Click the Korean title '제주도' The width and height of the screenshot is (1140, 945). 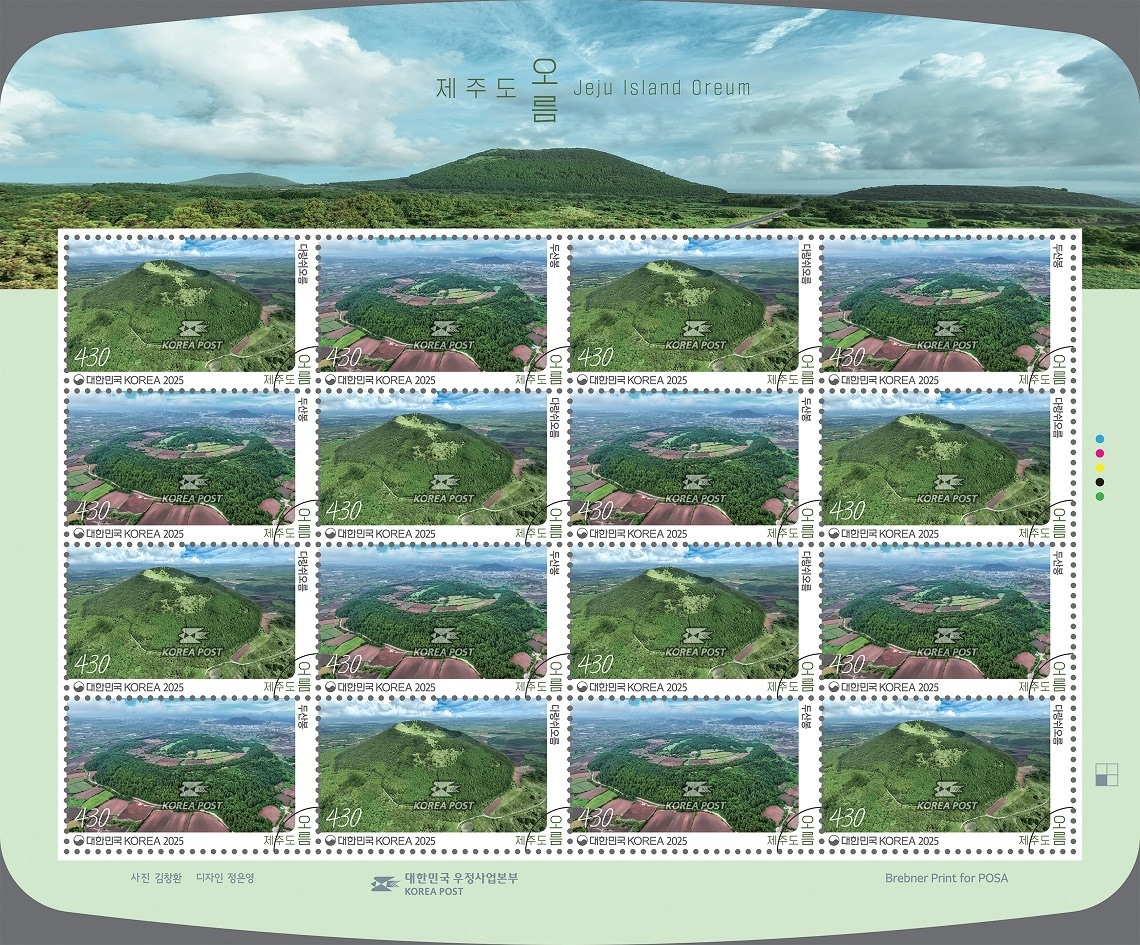coord(476,88)
